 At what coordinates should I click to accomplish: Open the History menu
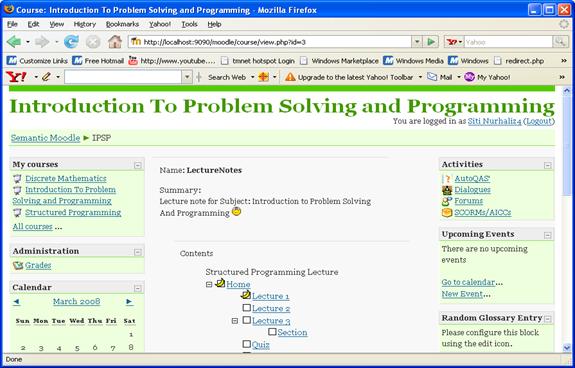tap(85, 24)
